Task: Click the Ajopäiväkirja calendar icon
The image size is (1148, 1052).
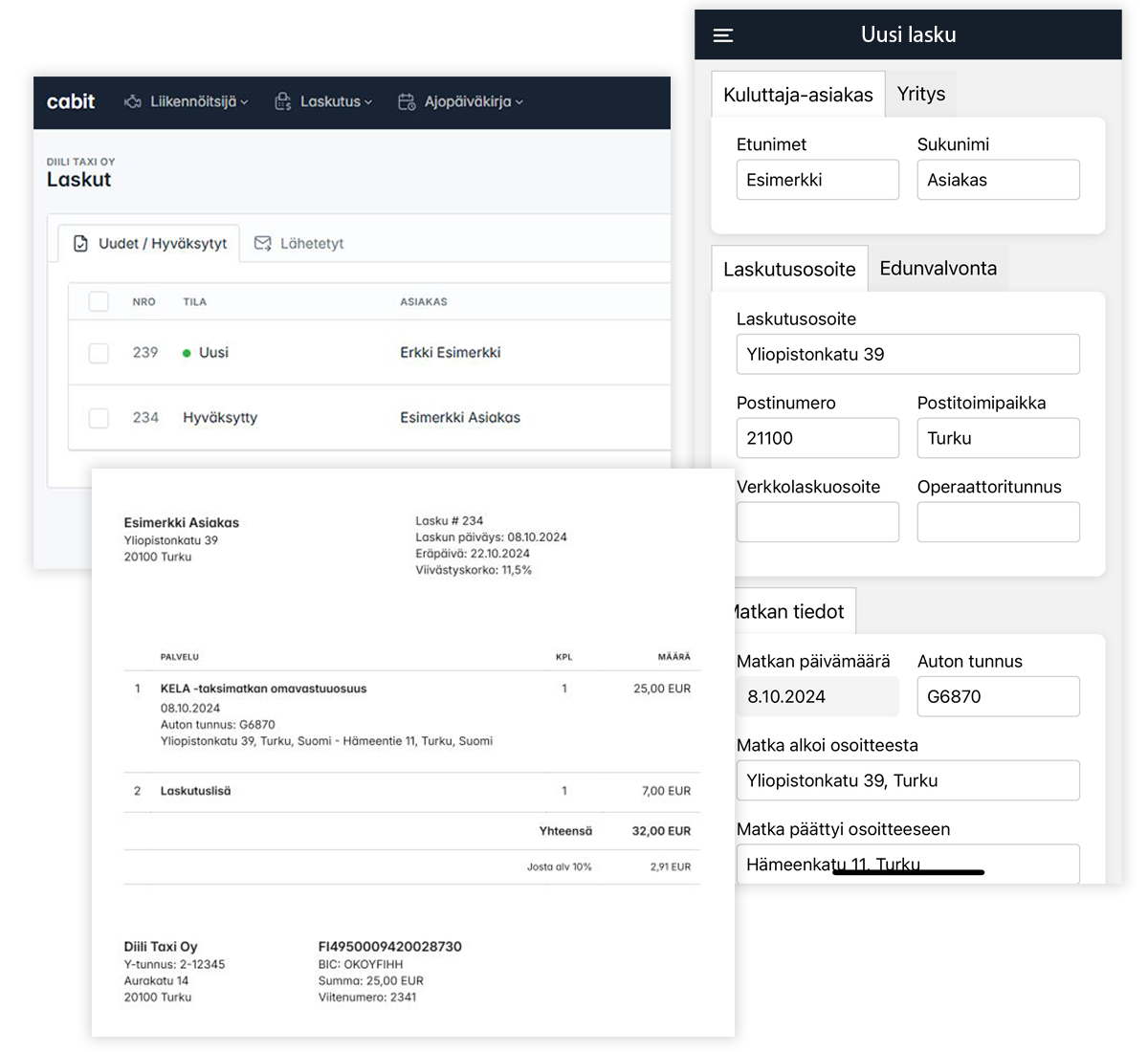Action: pos(407,101)
